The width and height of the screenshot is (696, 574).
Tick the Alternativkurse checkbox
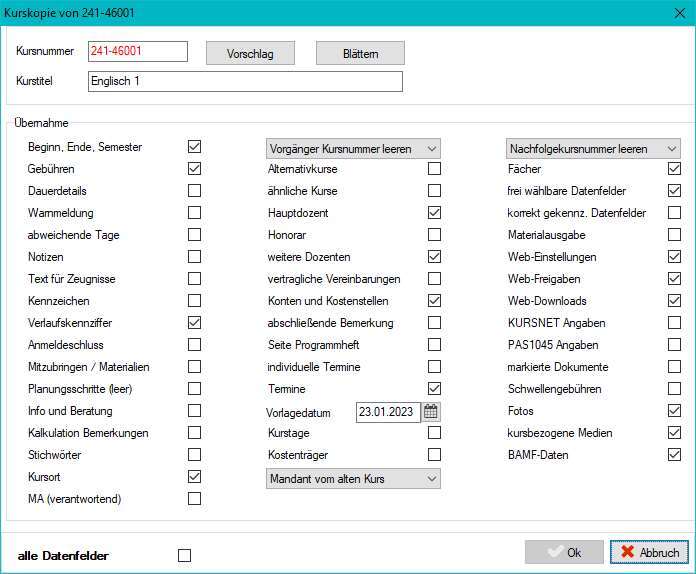435,169
